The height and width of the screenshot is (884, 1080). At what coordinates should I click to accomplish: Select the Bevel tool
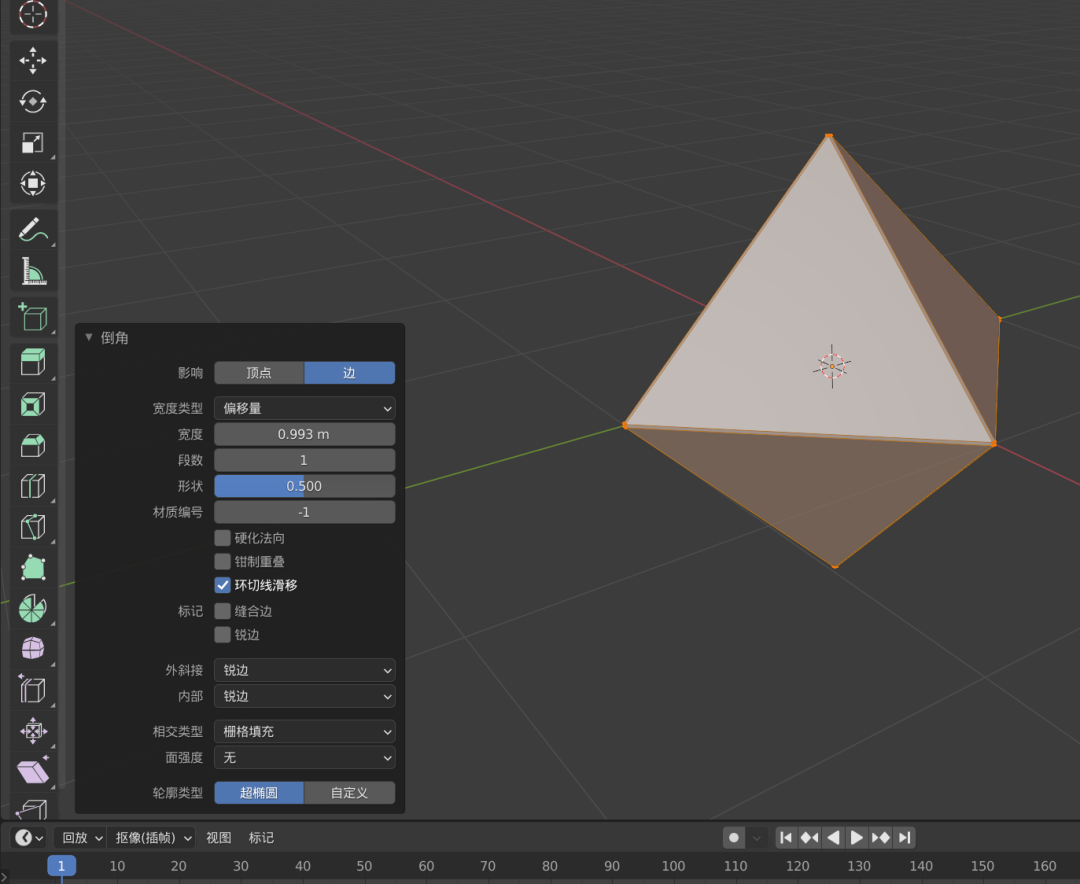click(32, 445)
